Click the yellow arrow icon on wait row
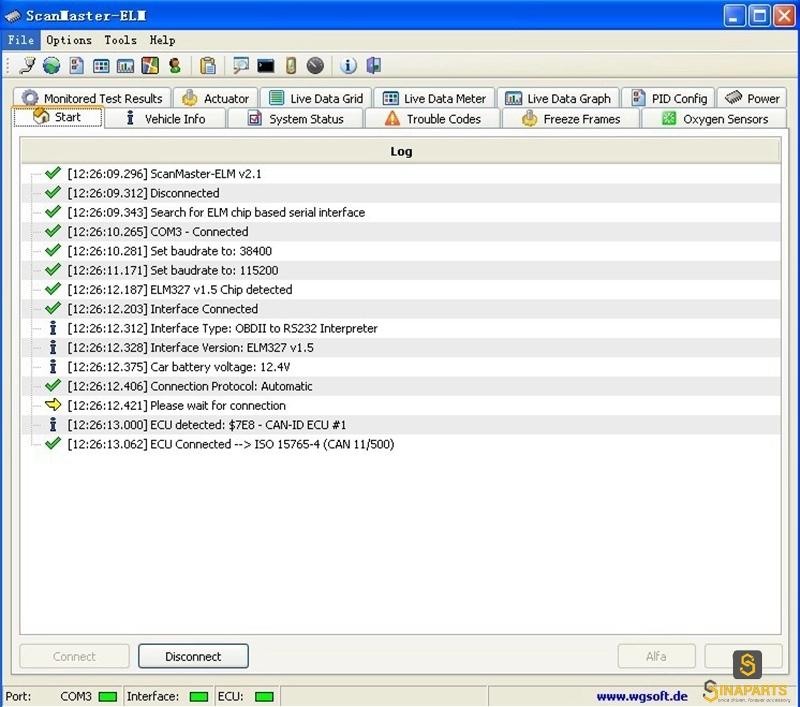 pyautogui.click(x=53, y=405)
